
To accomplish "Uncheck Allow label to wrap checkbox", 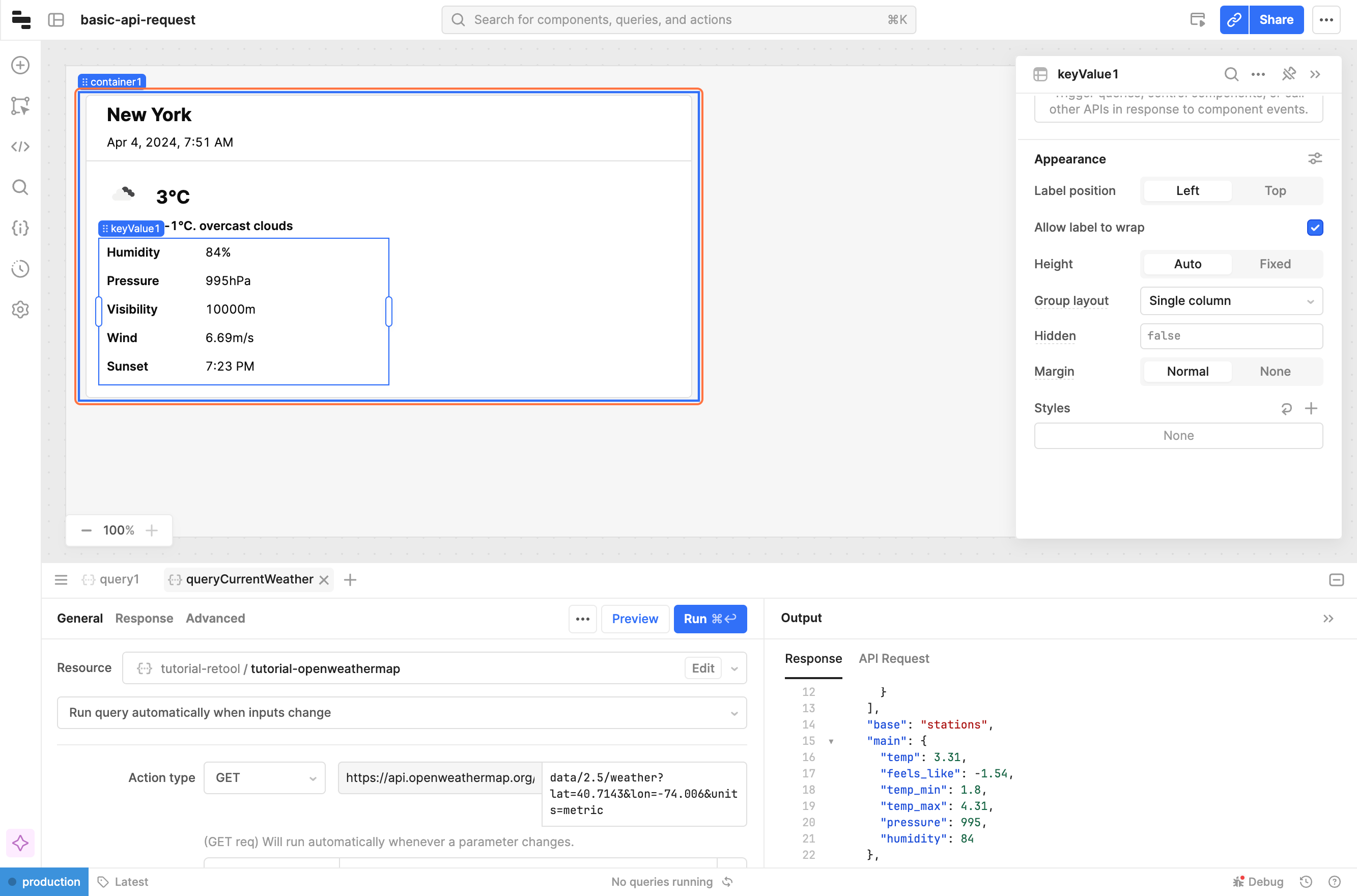I will pyautogui.click(x=1315, y=228).
